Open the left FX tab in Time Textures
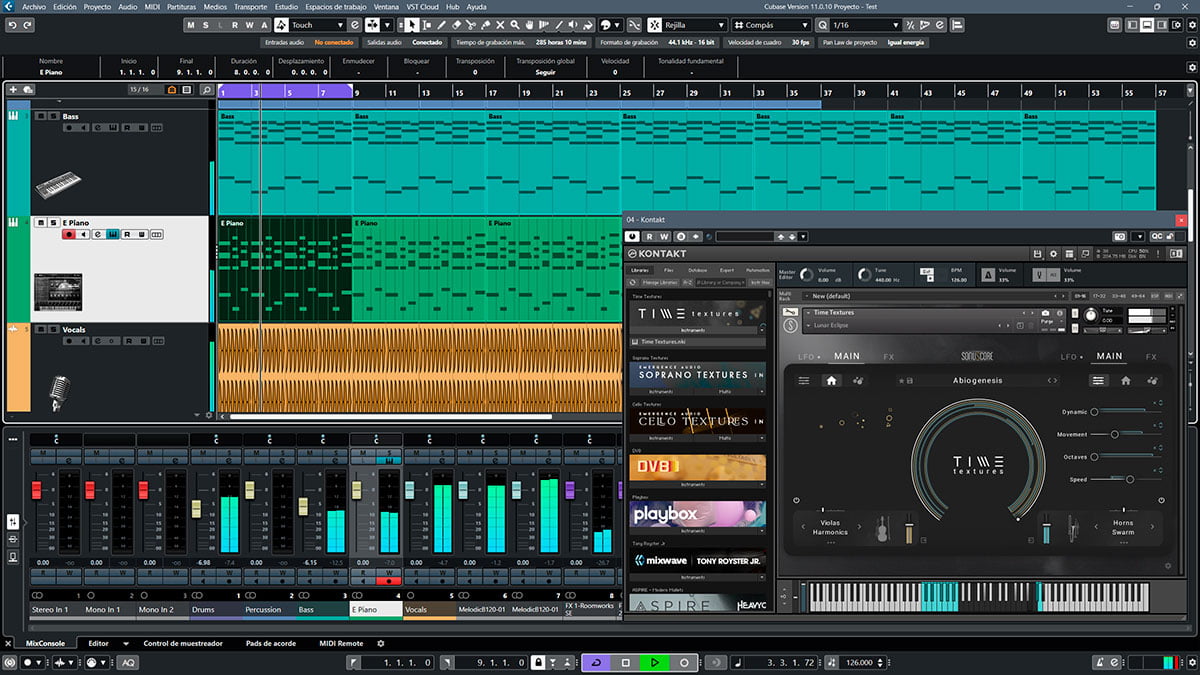1200x675 pixels. pos(889,357)
